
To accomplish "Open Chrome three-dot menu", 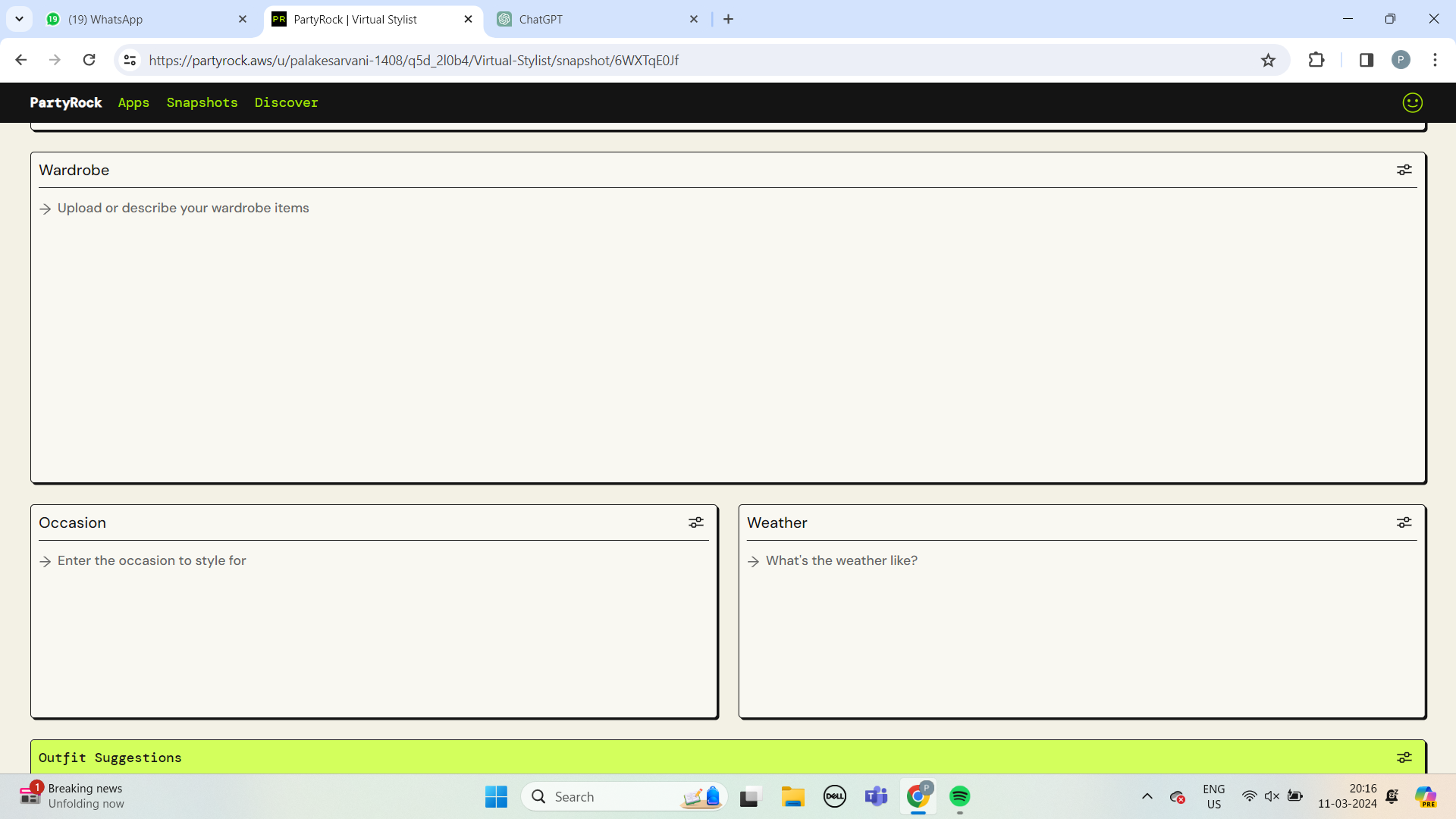I will click(1435, 60).
